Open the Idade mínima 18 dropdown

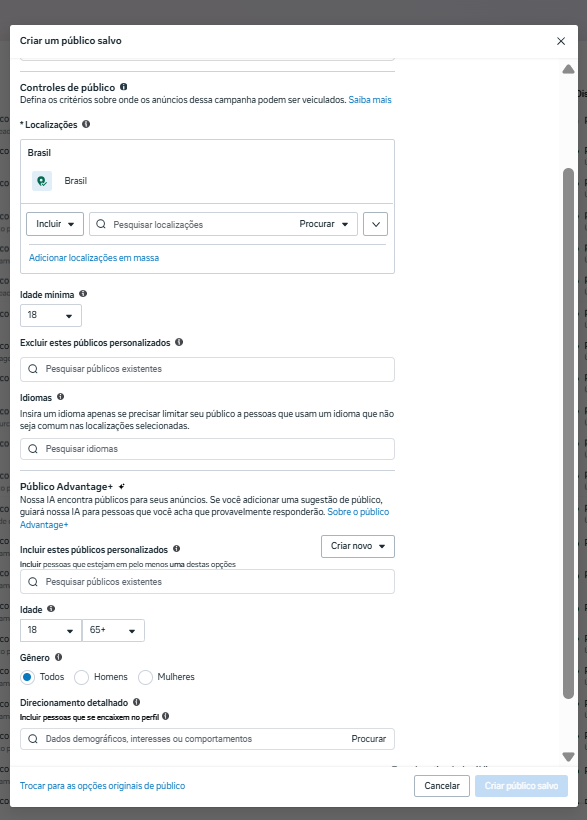51,315
